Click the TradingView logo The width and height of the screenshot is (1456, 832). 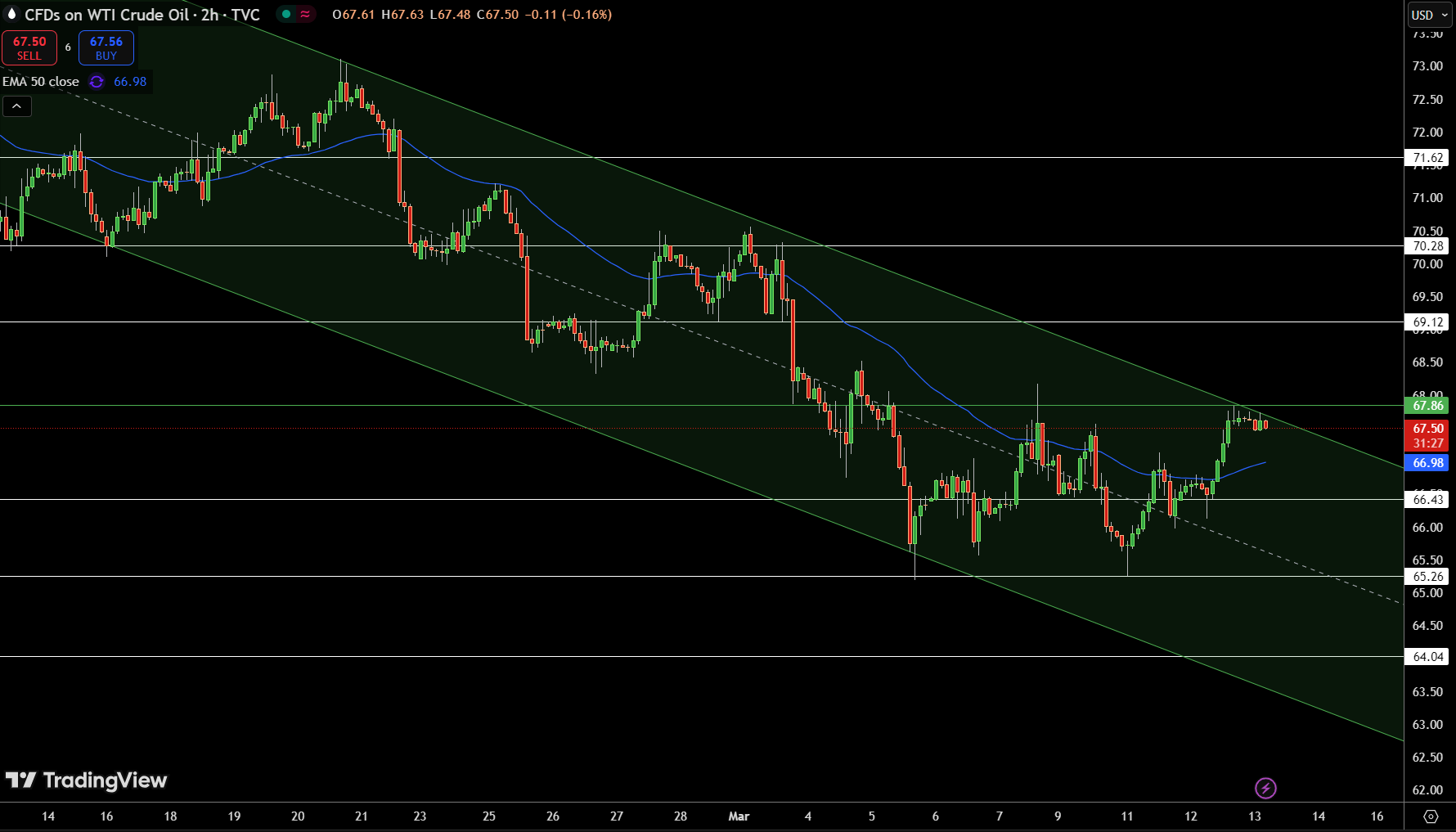pyautogui.click(x=86, y=780)
